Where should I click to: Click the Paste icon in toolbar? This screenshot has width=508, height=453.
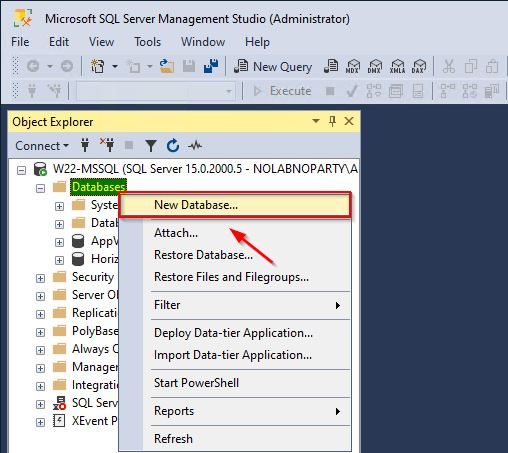pyautogui.click(x=492, y=66)
